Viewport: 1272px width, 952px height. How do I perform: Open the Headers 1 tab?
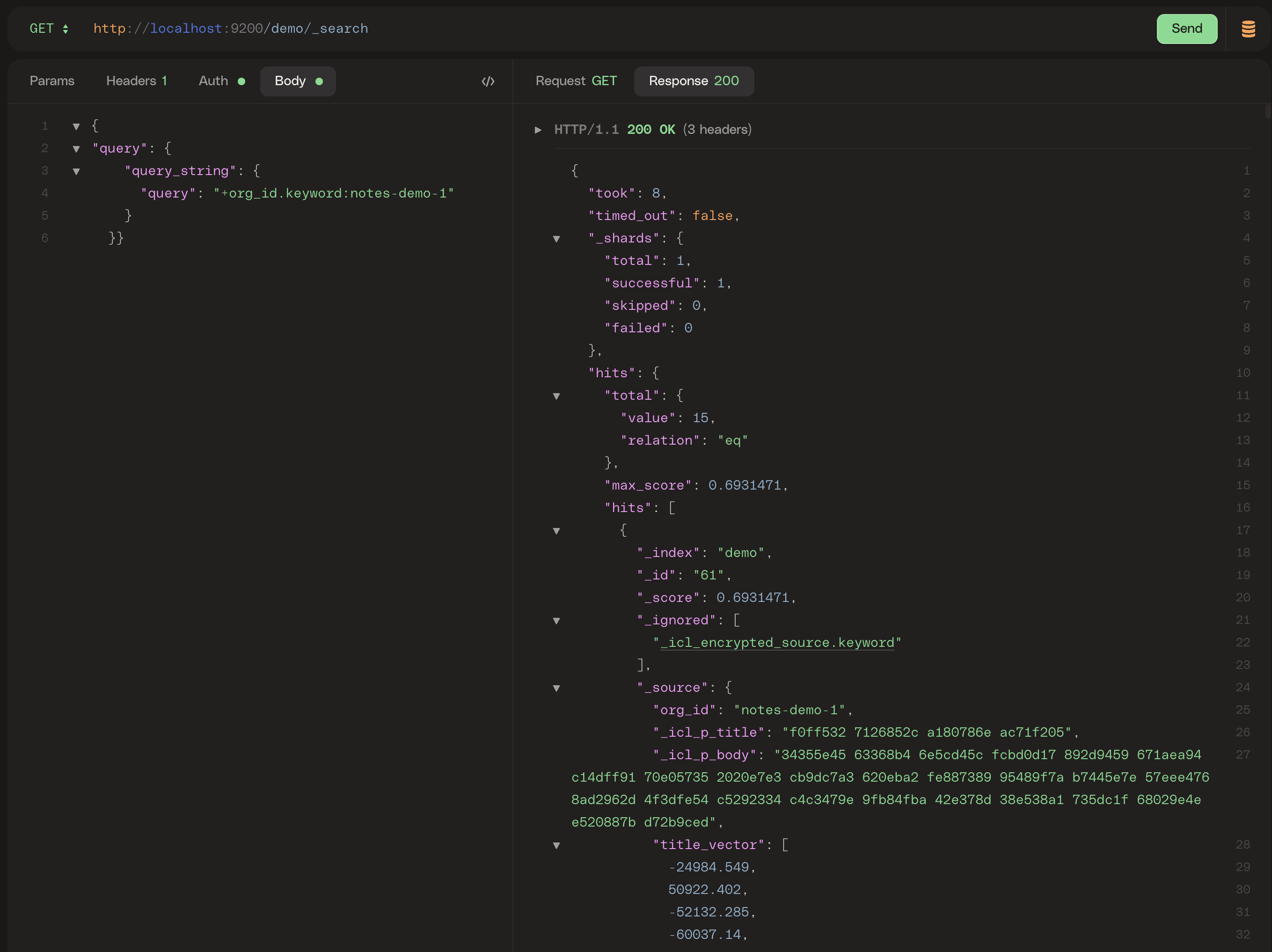(136, 81)
